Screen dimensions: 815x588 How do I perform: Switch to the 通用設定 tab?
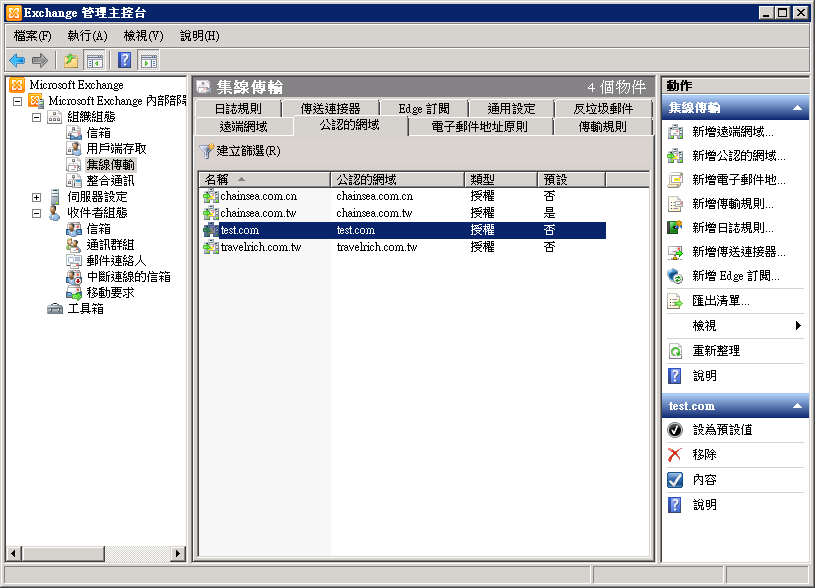click(x=511, y=109)
